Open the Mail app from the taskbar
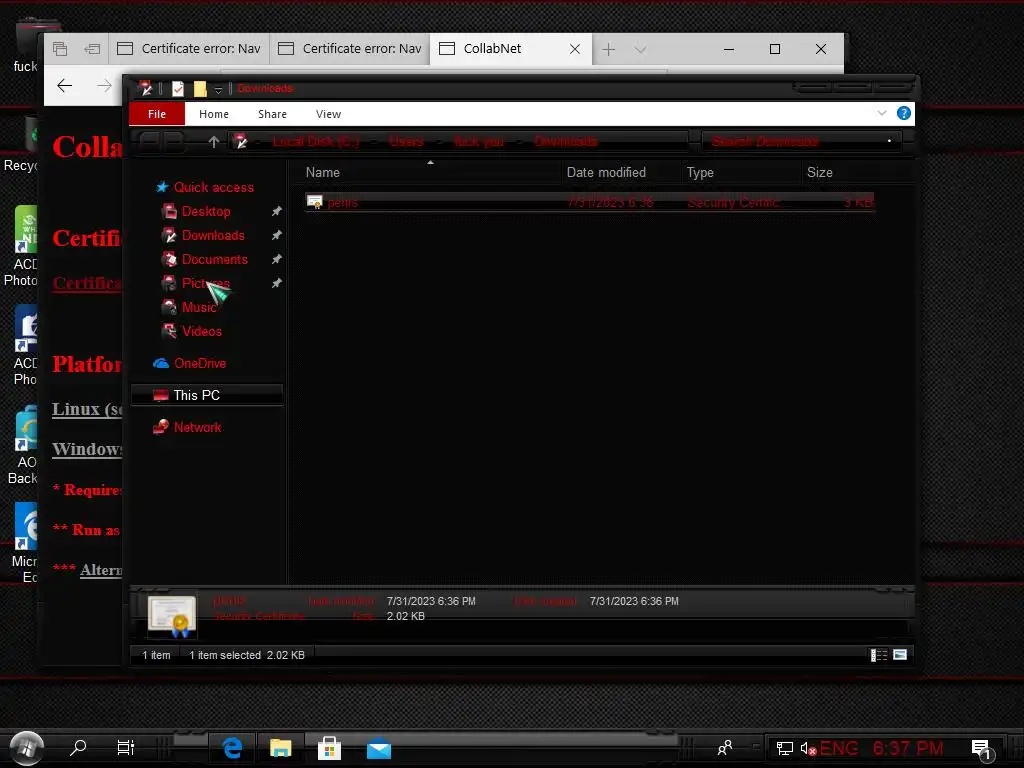Image resolution: width=1024 pixels, height=768 pixels. (379, 749)
